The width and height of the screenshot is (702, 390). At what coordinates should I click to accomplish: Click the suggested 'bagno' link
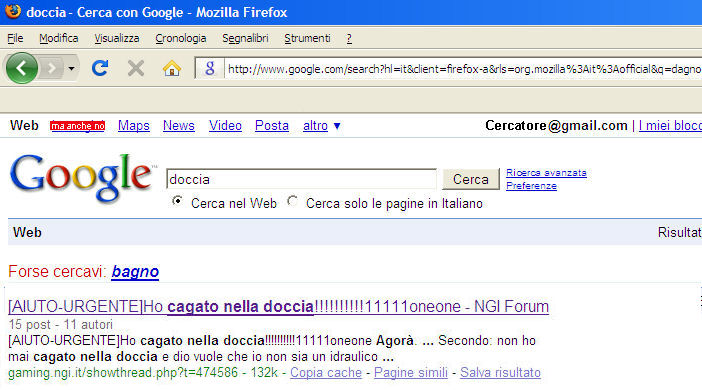[x=135, y=271]
